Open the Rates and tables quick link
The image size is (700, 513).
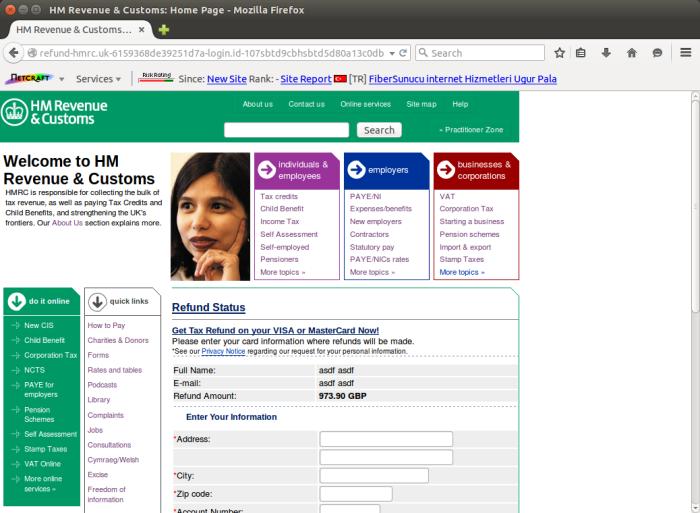tap(115, 370)
